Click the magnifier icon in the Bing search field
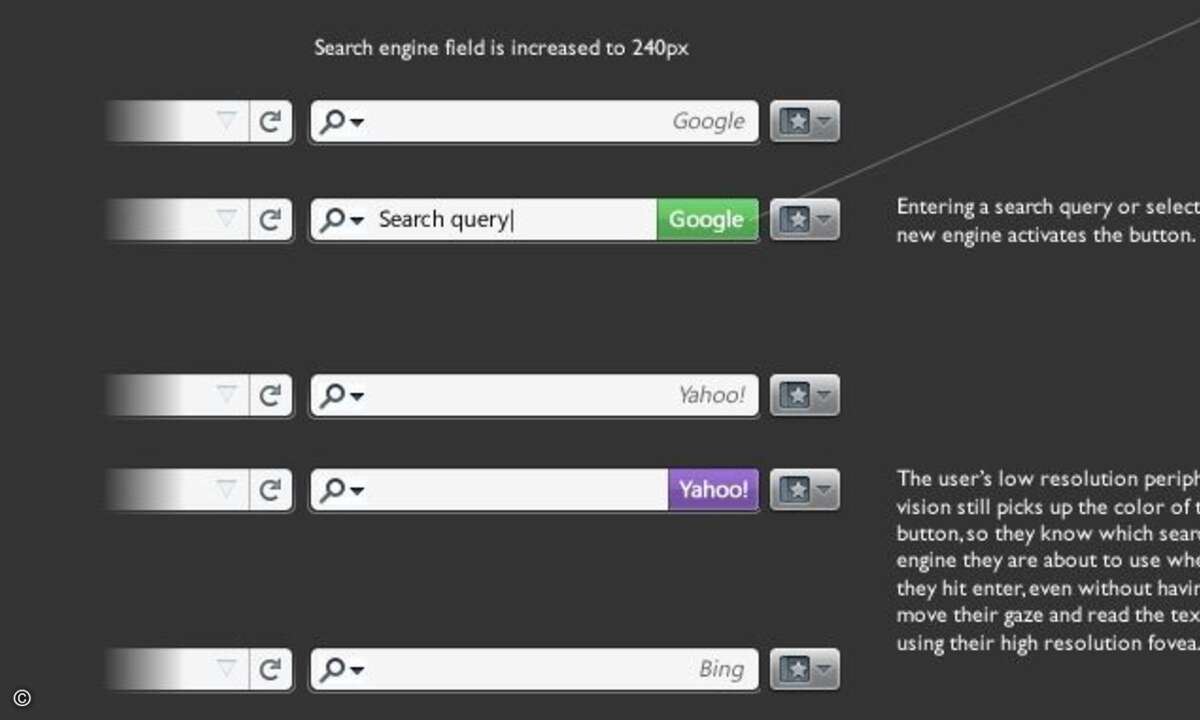 click(332, 670)
